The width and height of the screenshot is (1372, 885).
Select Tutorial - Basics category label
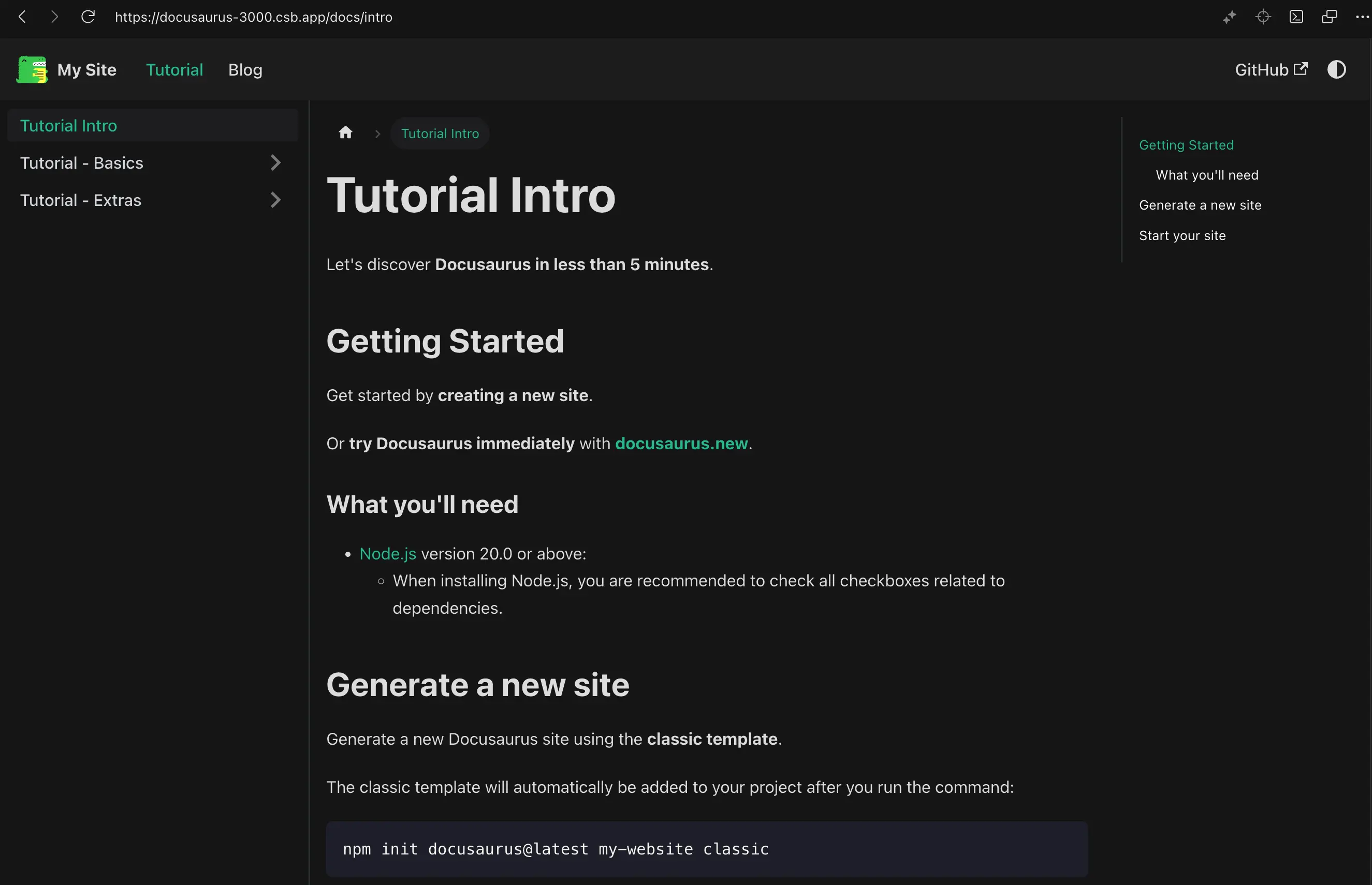tap(82, 163)
